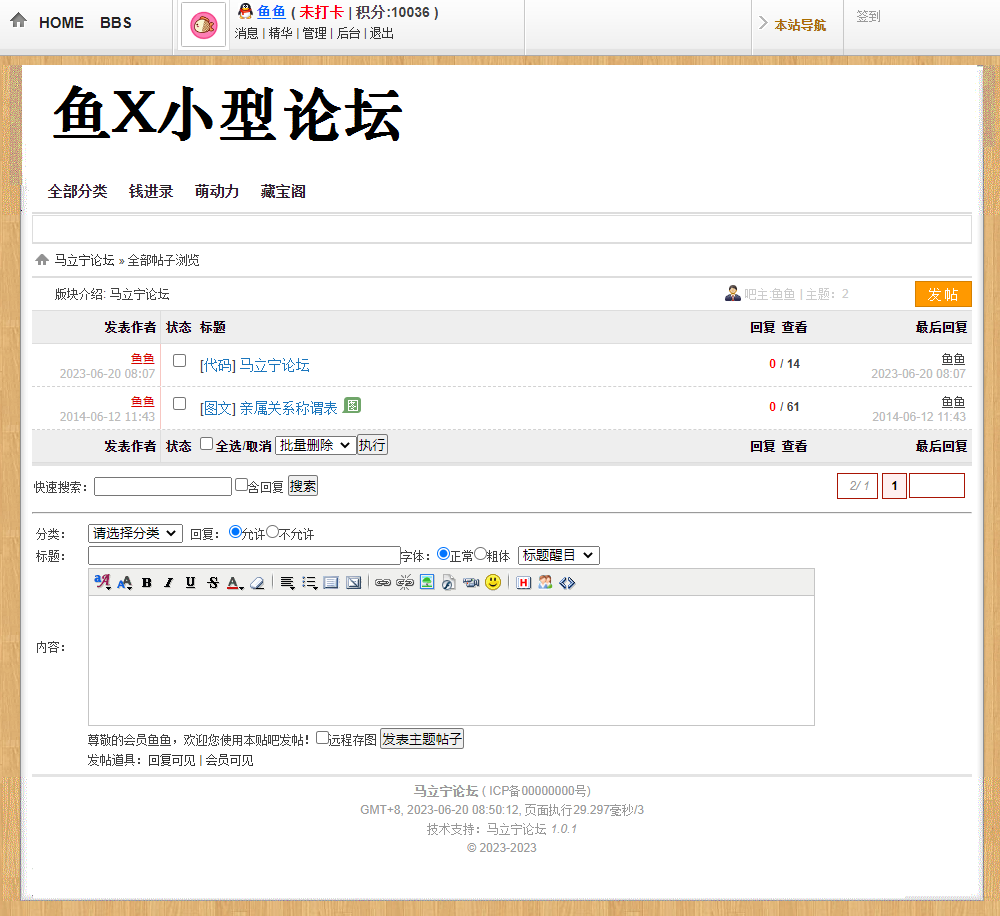This screenshot has width=1000, height=916.
Task: Toggle strikethrough formatting in editor toolbar
Action: [212, 582]
